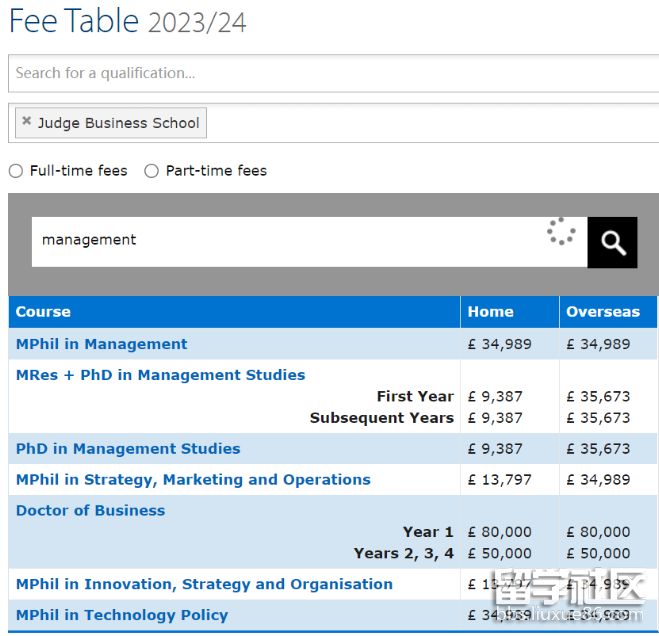Viewport: 659px width, 636px height.
Task: Click the Judge Business School tag label
Action: tap(118, 123)
